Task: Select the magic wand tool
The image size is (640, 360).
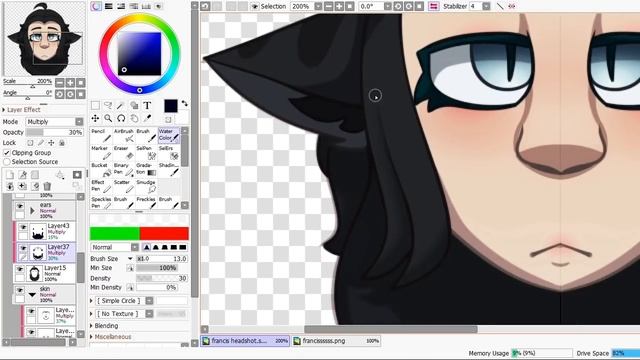Action: click(x=121, y=106)
